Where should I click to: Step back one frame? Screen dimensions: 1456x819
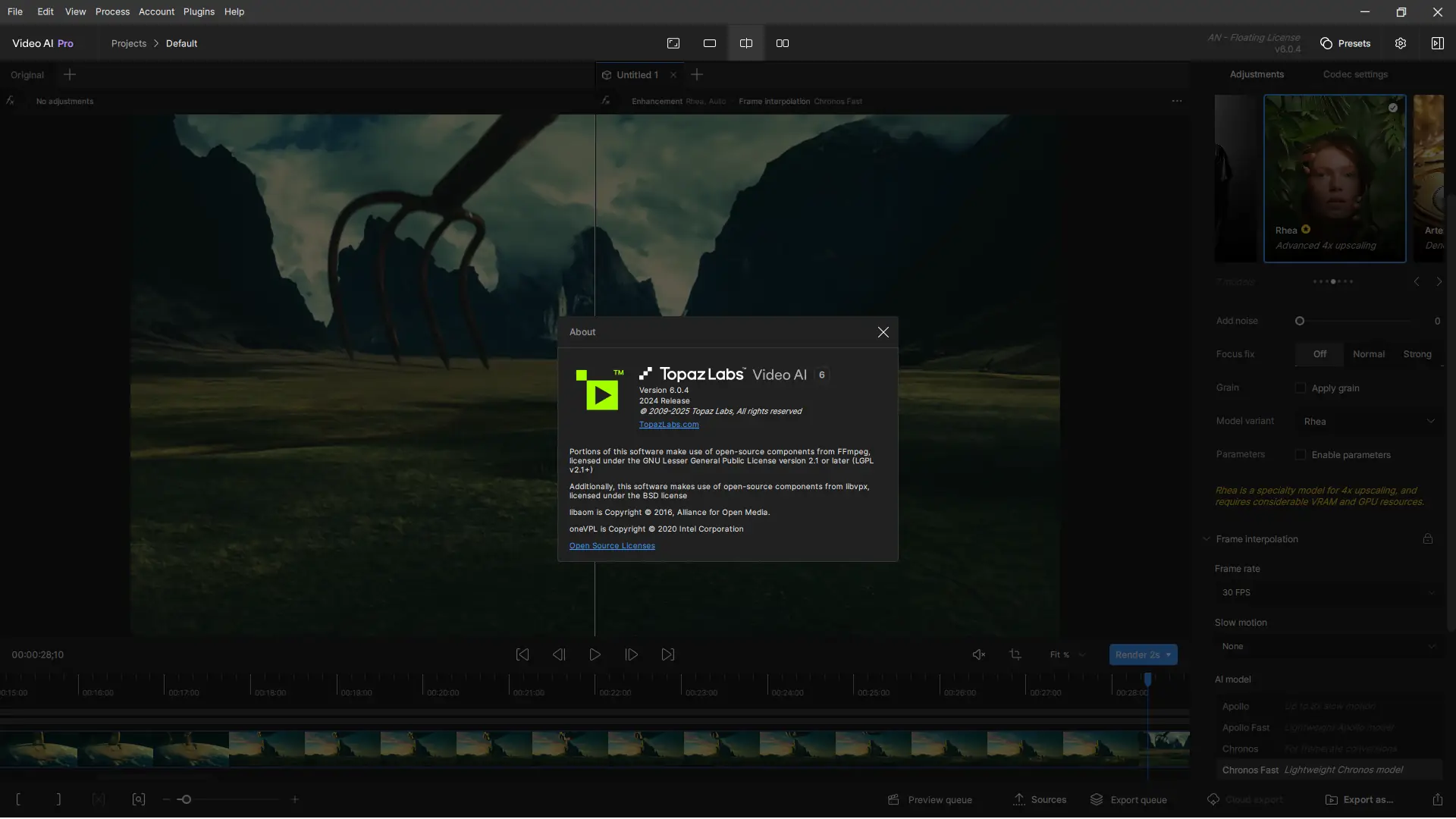559,654
